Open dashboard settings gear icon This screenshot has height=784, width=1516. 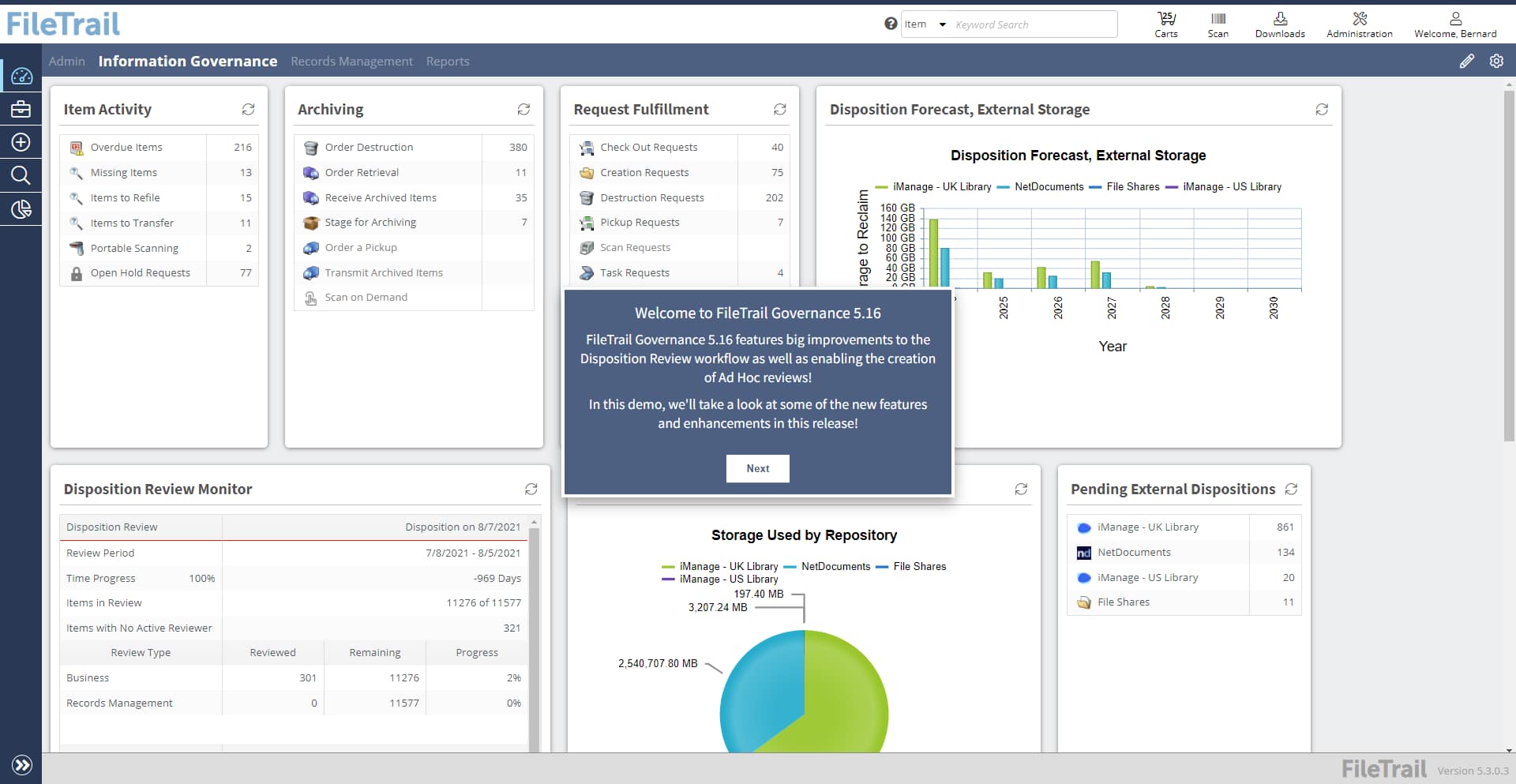(1496, 61)
